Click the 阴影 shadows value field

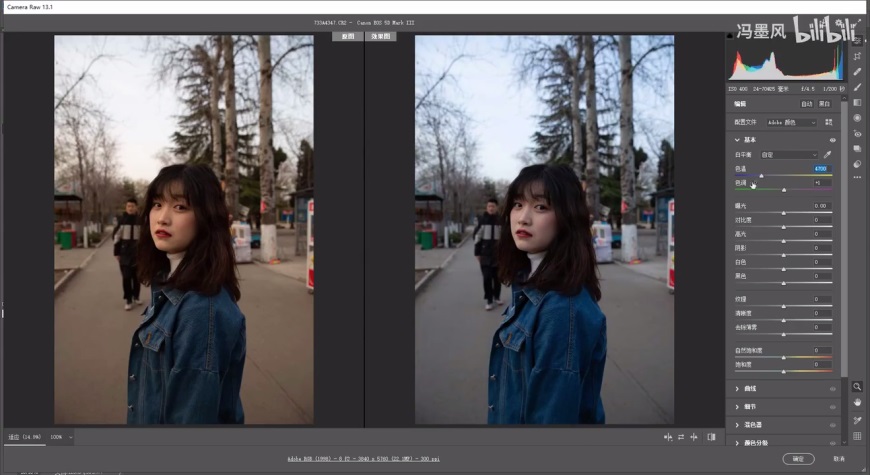point(822,248)
